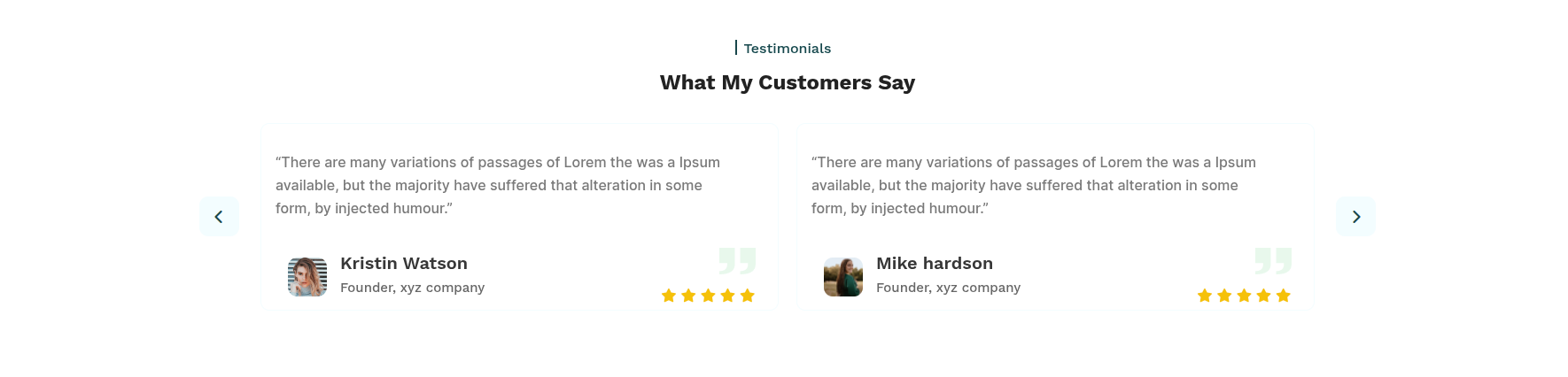Click the quote mark icon in Mike hardson's card
The width and height of the screenshot is (1568, 377).
click(x=1273, y=260)
